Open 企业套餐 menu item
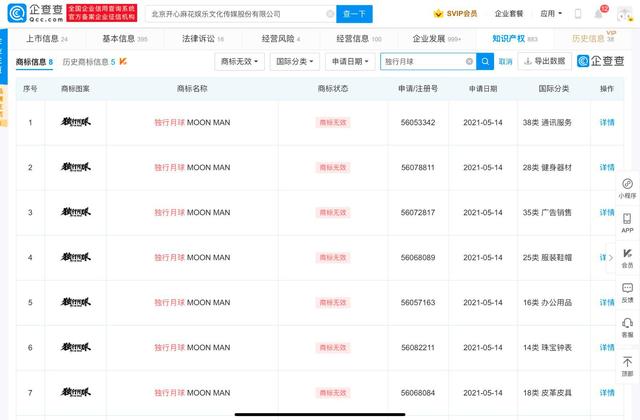This screenshot has width=640, height=420. pos(509,13)
